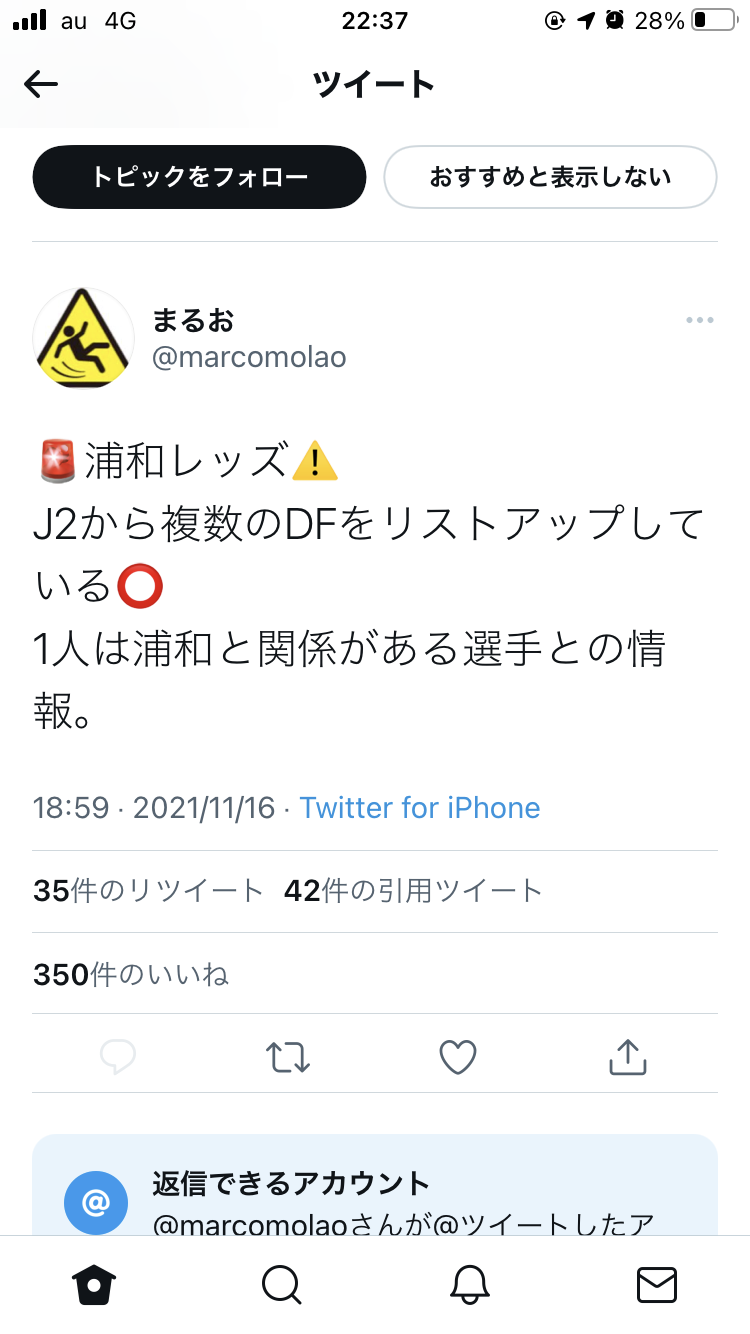
Task: View the 35件のリツイート list
Action: (148, 890)
